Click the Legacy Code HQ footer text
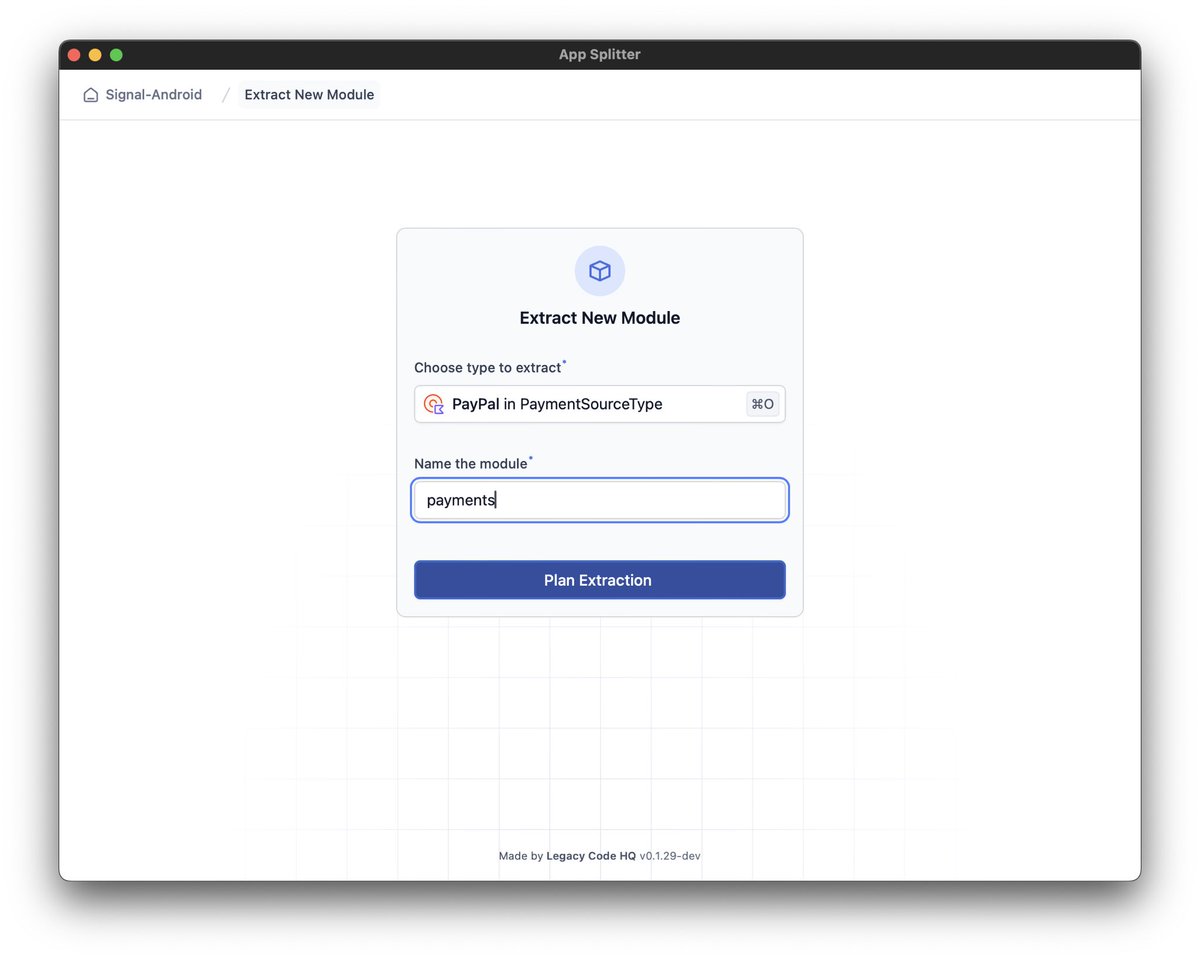The width and height of the screenshot is (1200, 959). 591,856
